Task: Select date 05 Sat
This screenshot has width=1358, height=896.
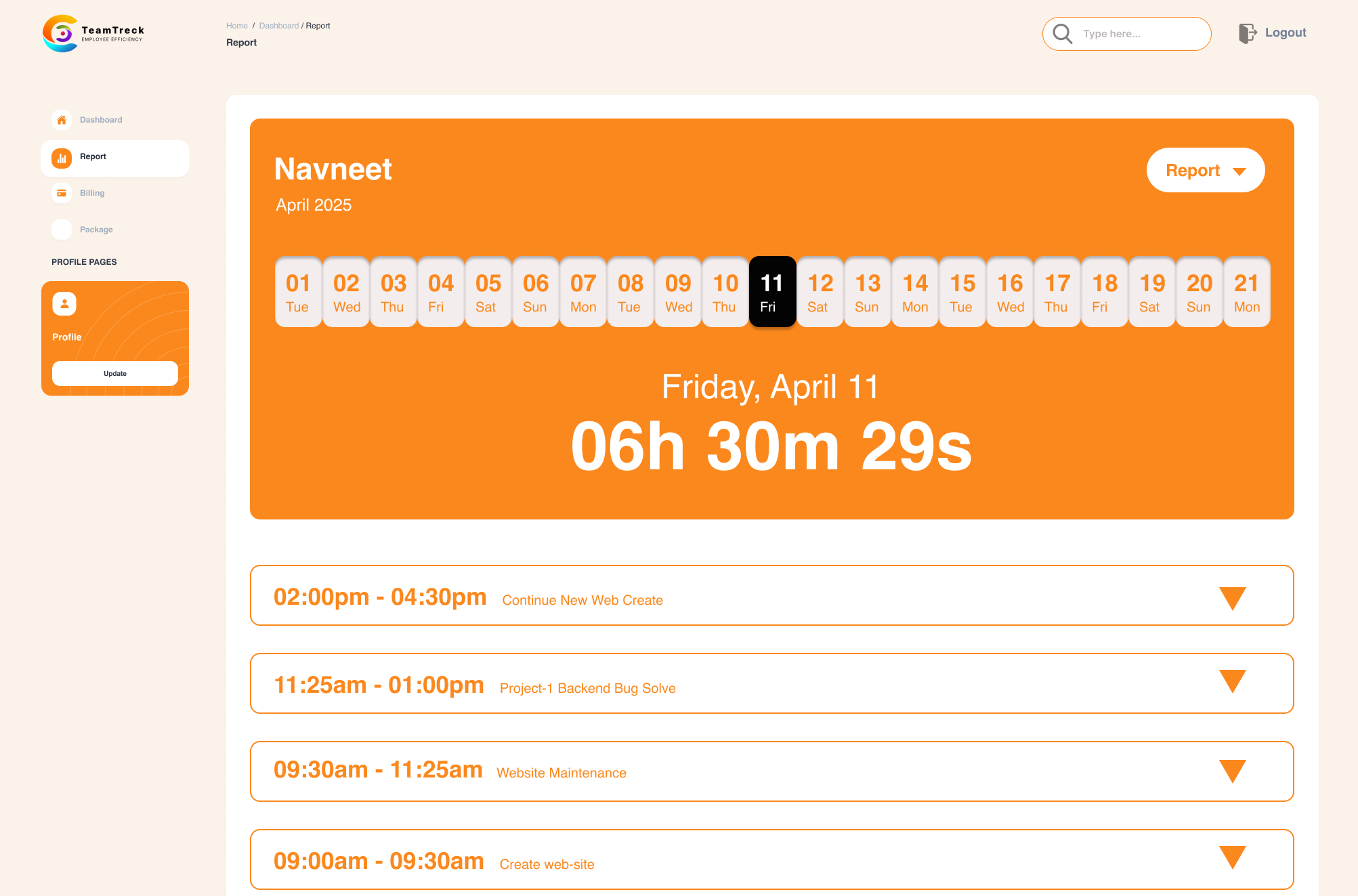Action: point(488,292)
